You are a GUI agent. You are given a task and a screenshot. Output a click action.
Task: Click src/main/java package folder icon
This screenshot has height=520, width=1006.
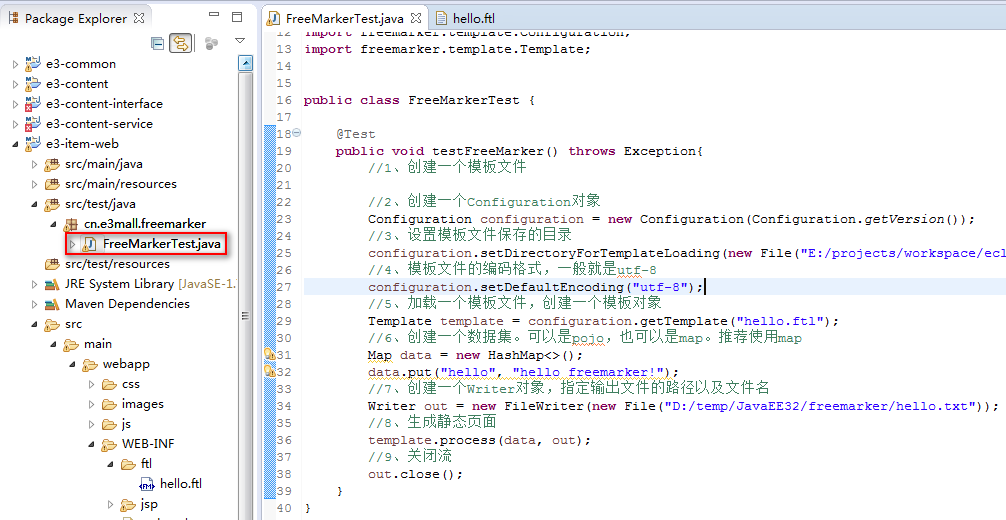click(52, 164)
